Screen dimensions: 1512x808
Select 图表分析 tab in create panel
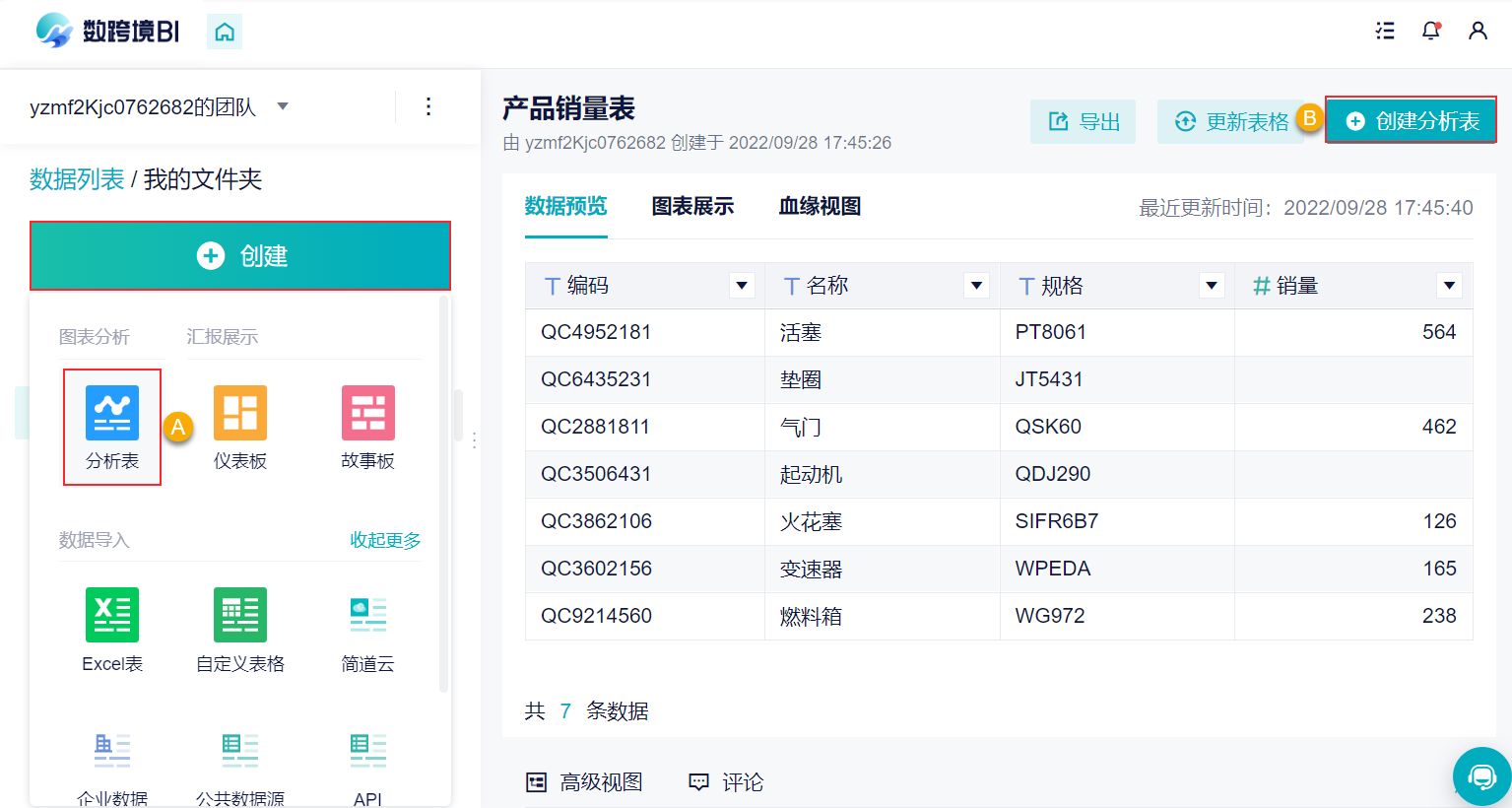(x=95, y=337)
